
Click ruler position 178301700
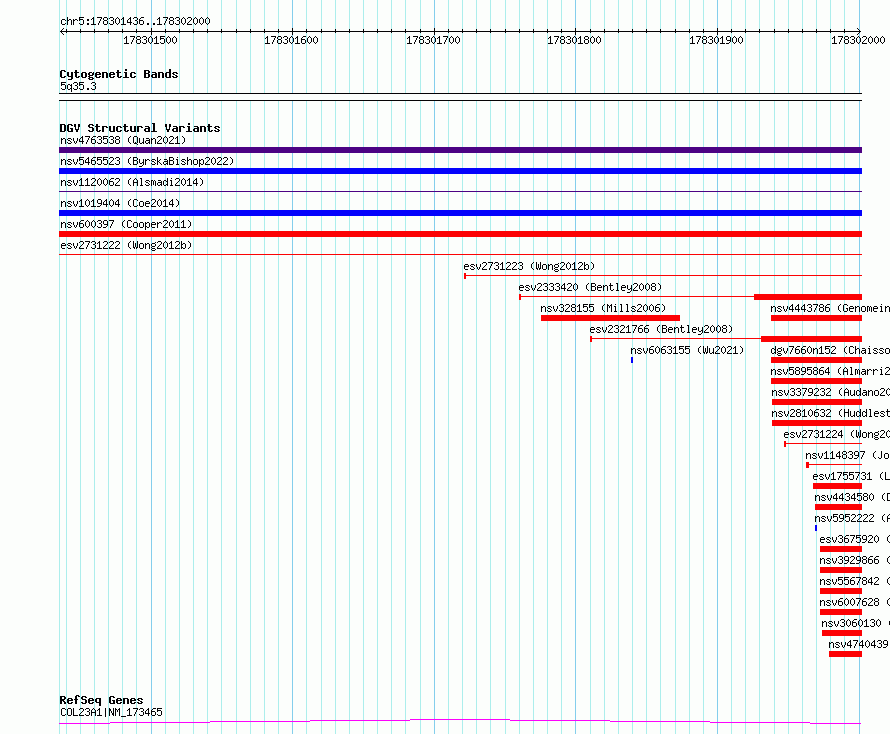click(x=433, y=40)
